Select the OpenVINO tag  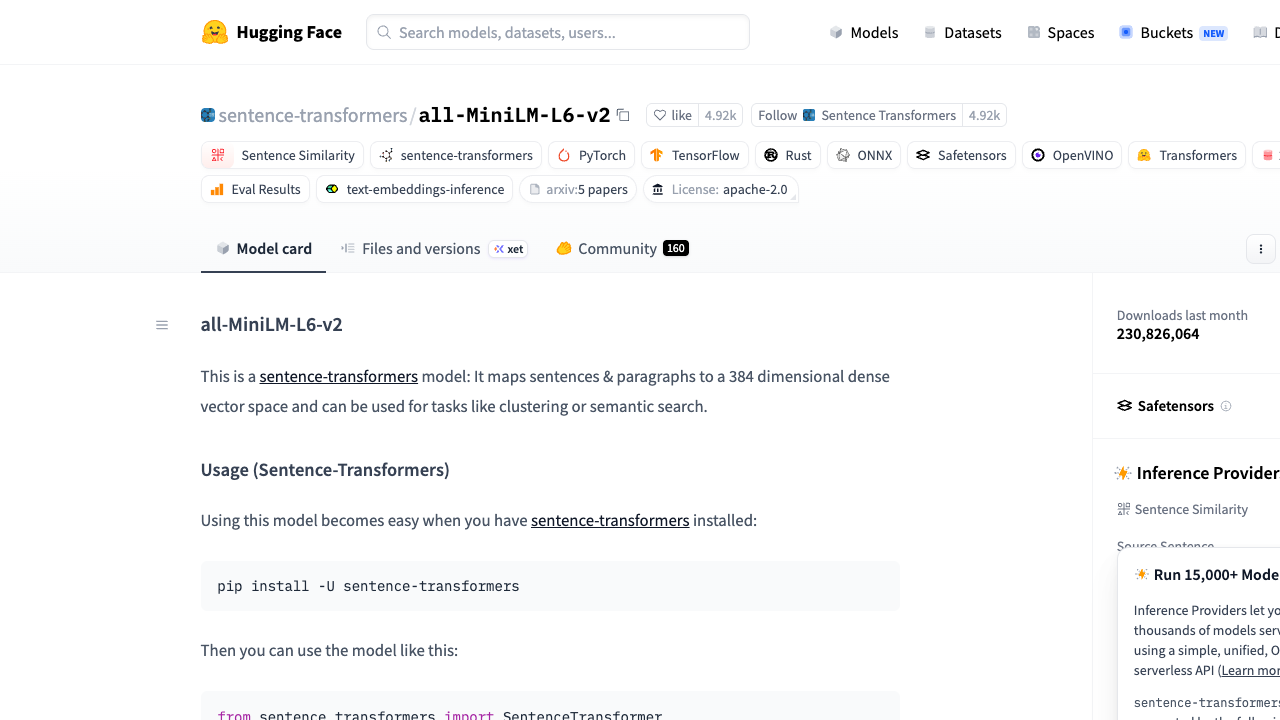(x=1072, y=155)
